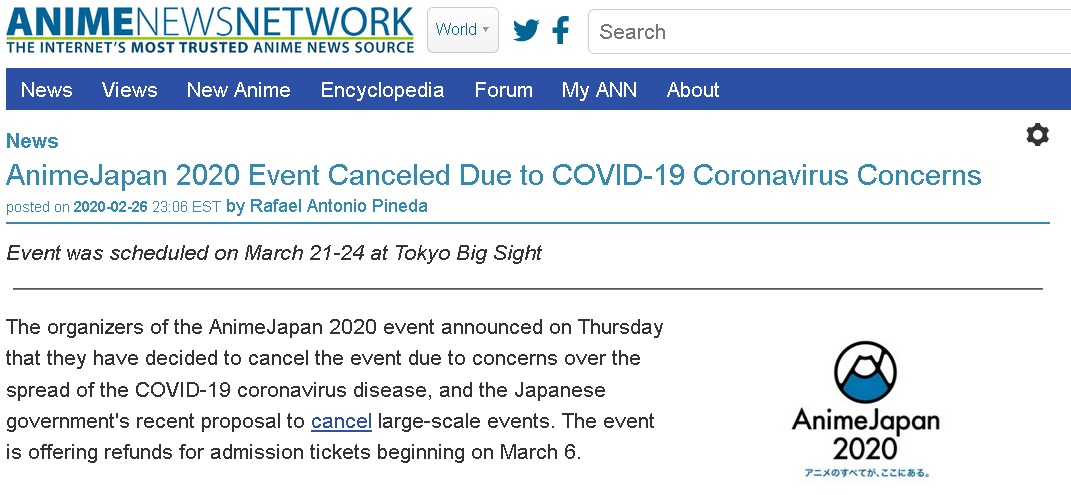Click the subtitle about Tokyo Big Sight
The image size is (1071, 495).
pos(274,253)
